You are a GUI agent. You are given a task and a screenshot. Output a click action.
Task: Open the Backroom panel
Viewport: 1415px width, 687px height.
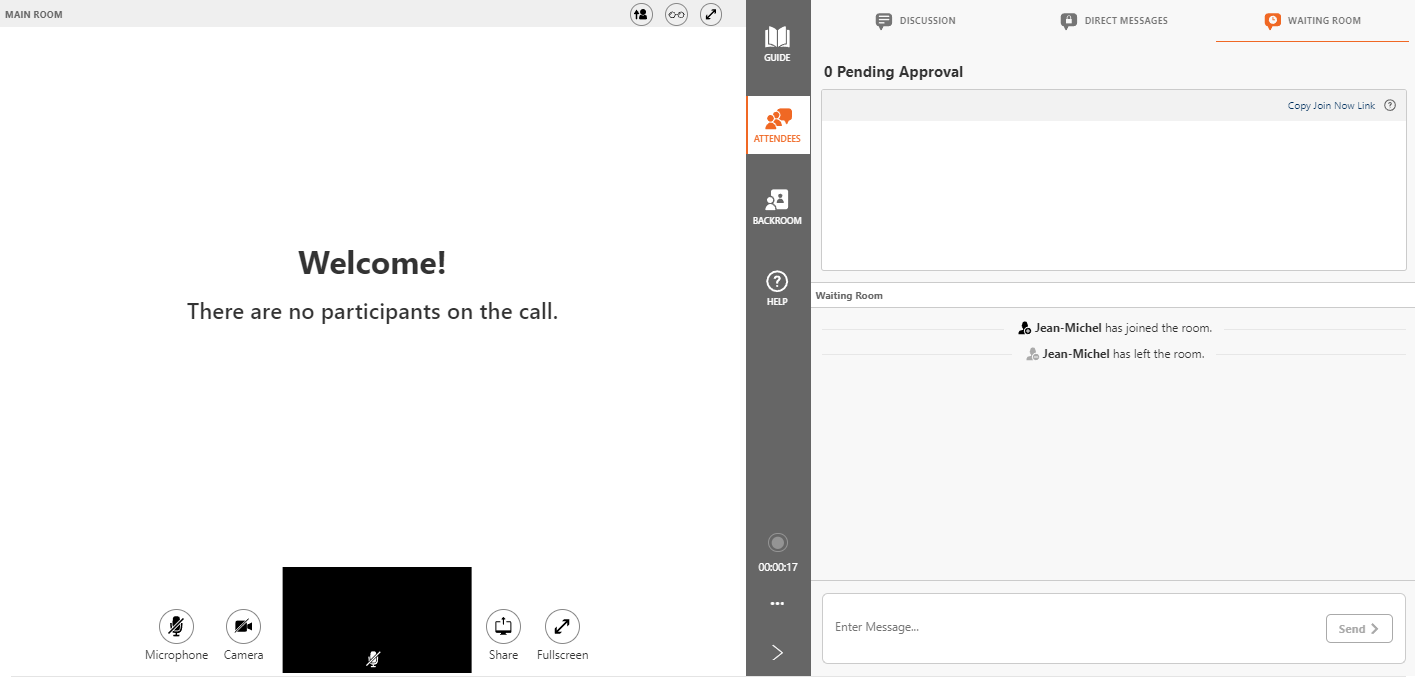[778, 207]
